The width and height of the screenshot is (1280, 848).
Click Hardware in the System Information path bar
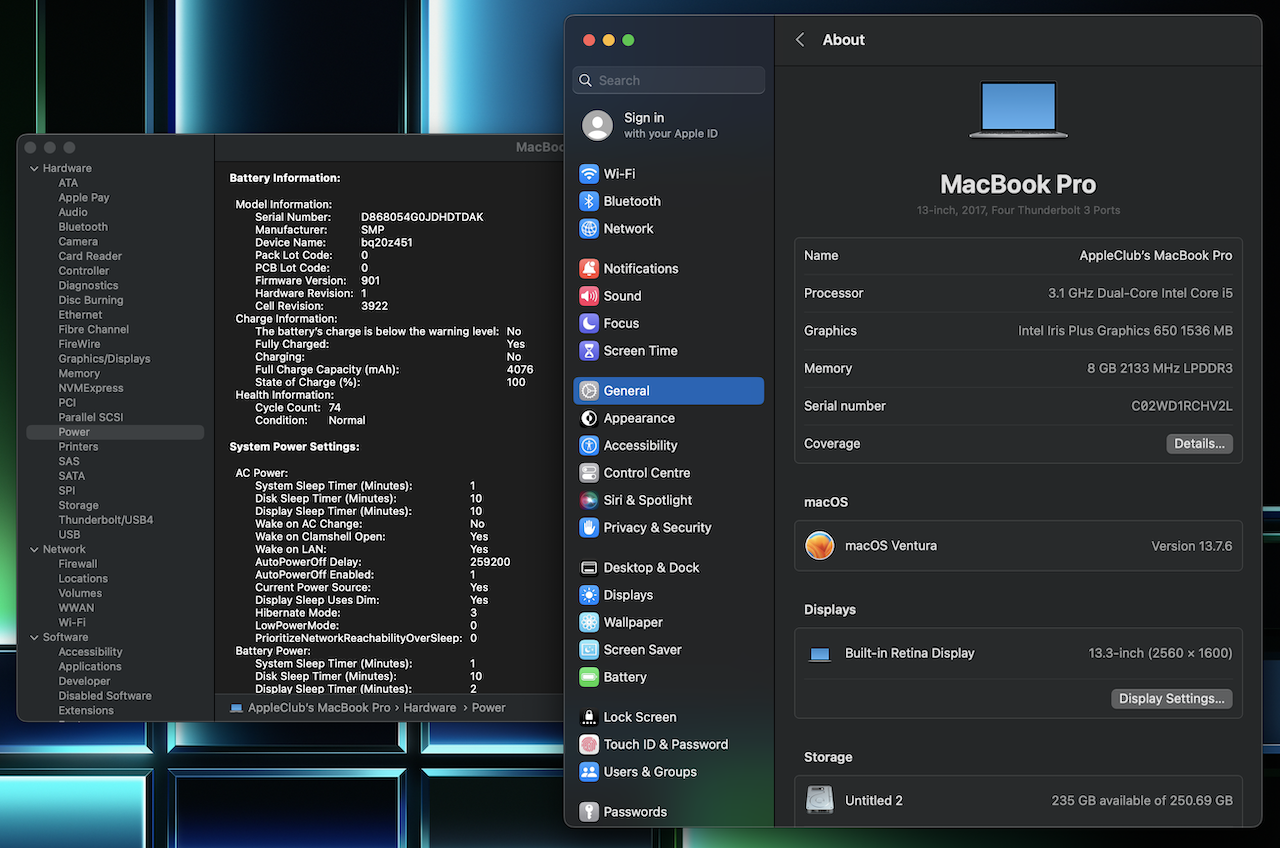430,708
